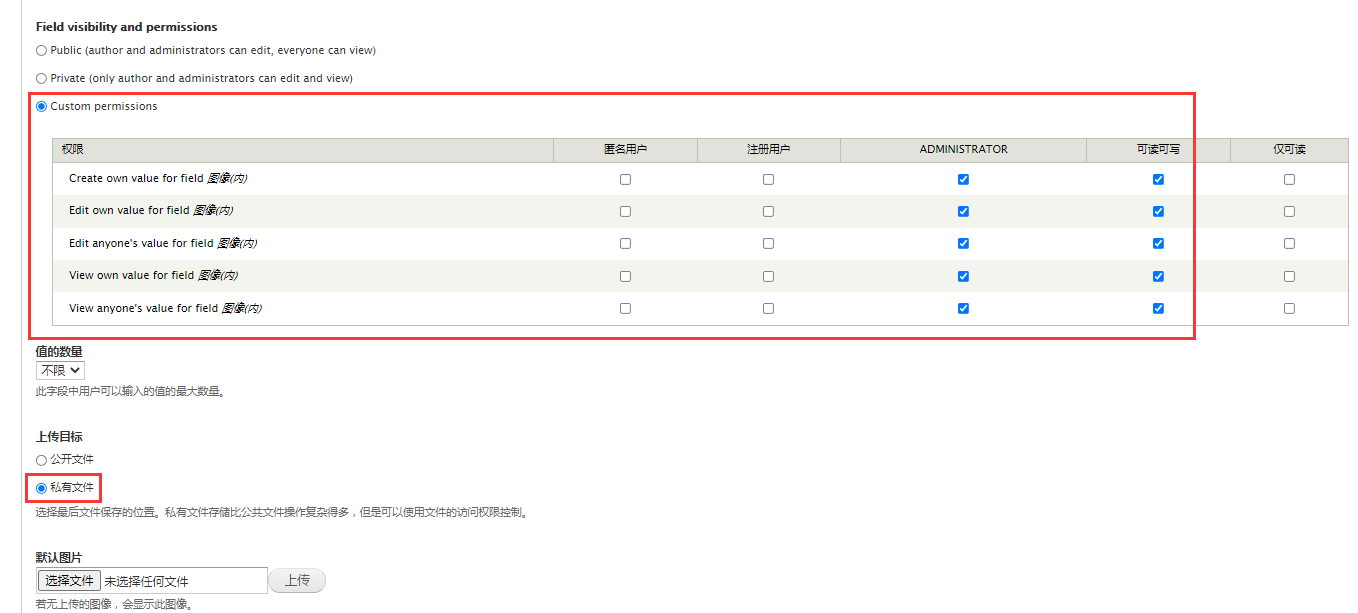1358x613 pixels.
Task: Enable View anyone's value for 仅可读
Action: 1289,308
